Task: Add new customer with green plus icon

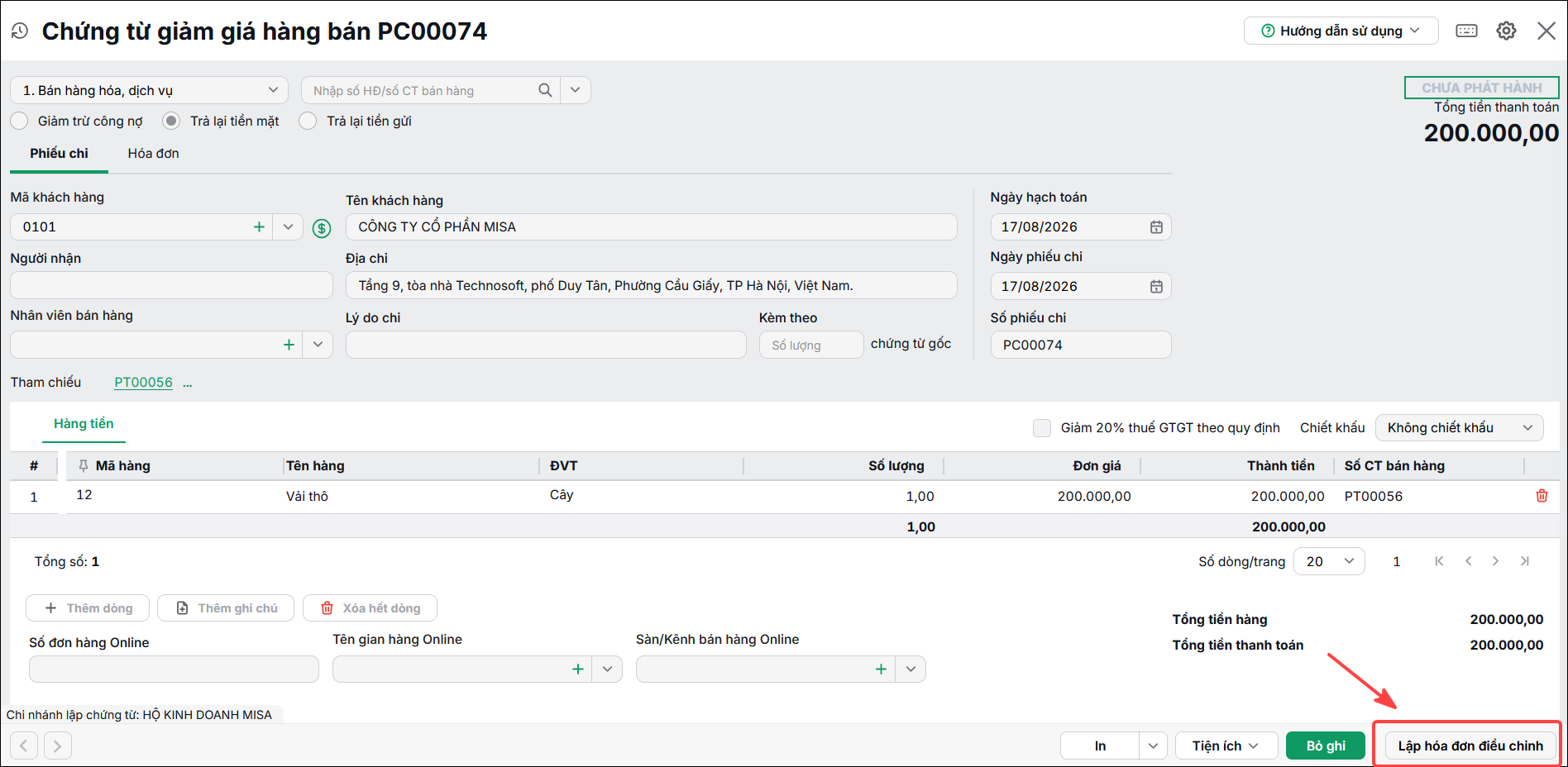Action: click(x=259, y=226)
